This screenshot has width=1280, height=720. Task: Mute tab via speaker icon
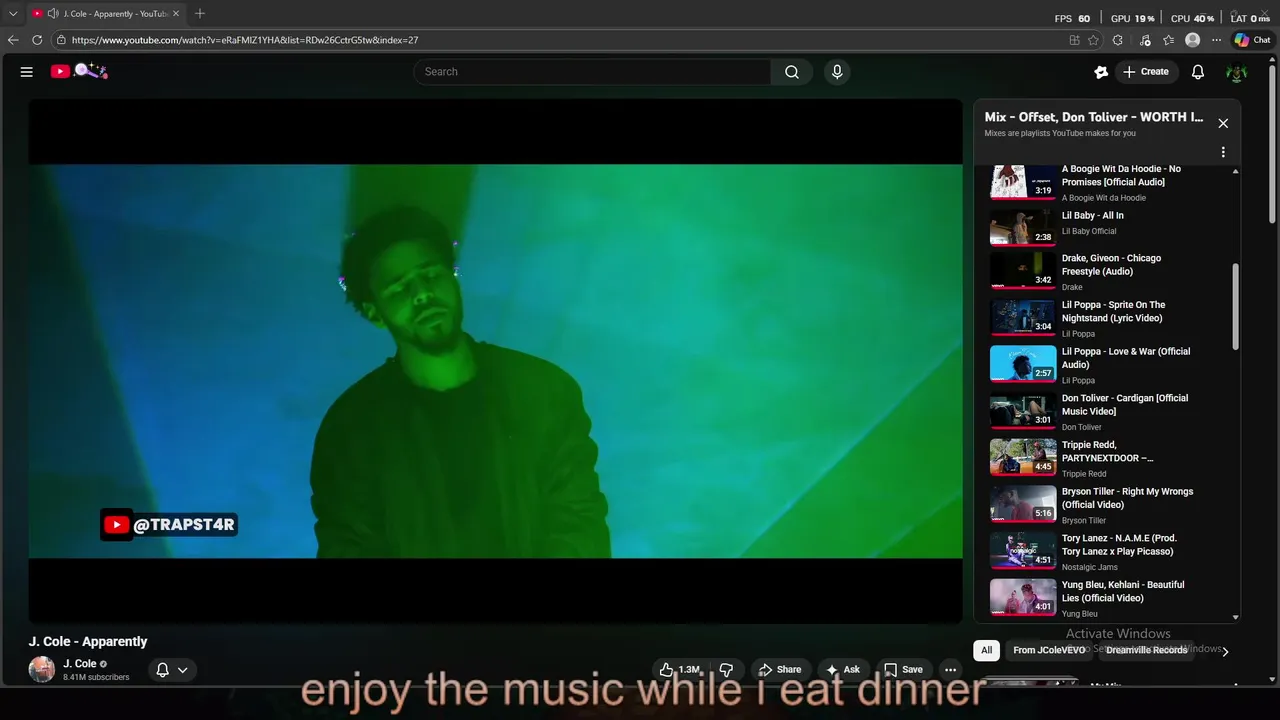pos(52,14)
